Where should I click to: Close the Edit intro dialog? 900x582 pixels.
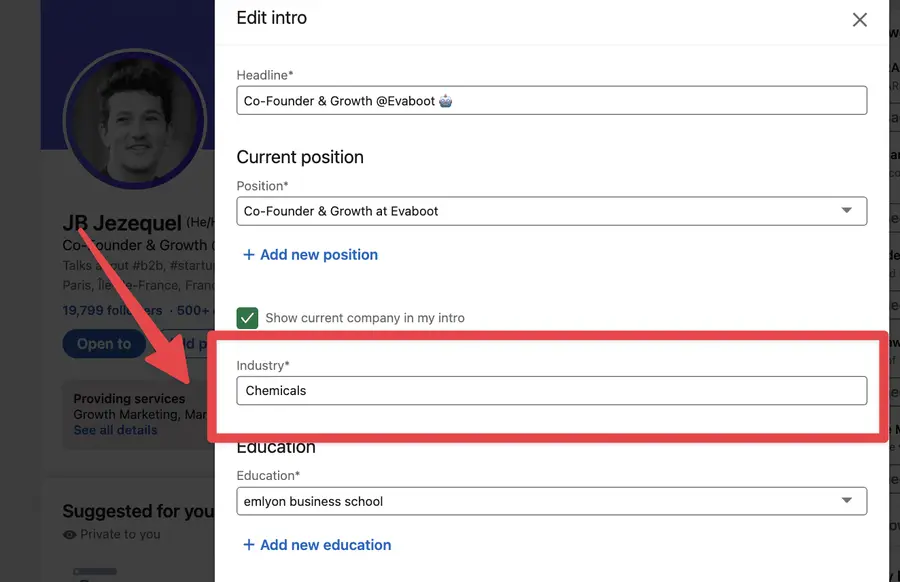coord(859,19)
